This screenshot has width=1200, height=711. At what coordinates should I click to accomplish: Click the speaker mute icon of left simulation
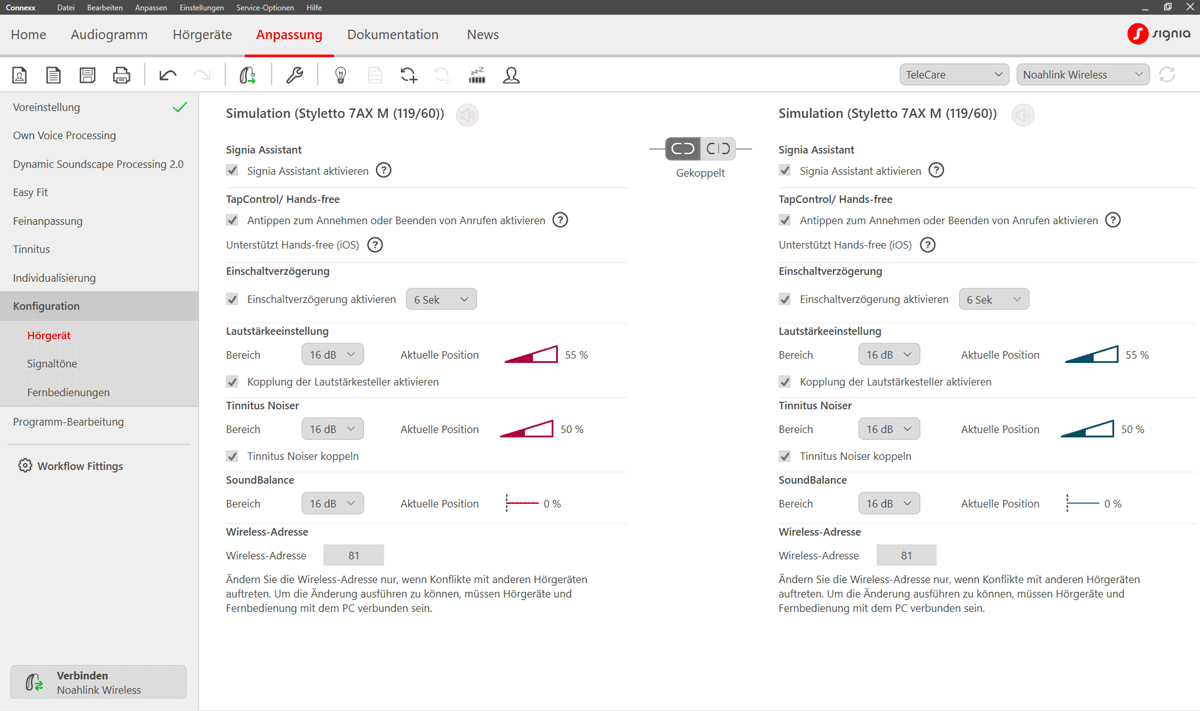tap(467, 115)
